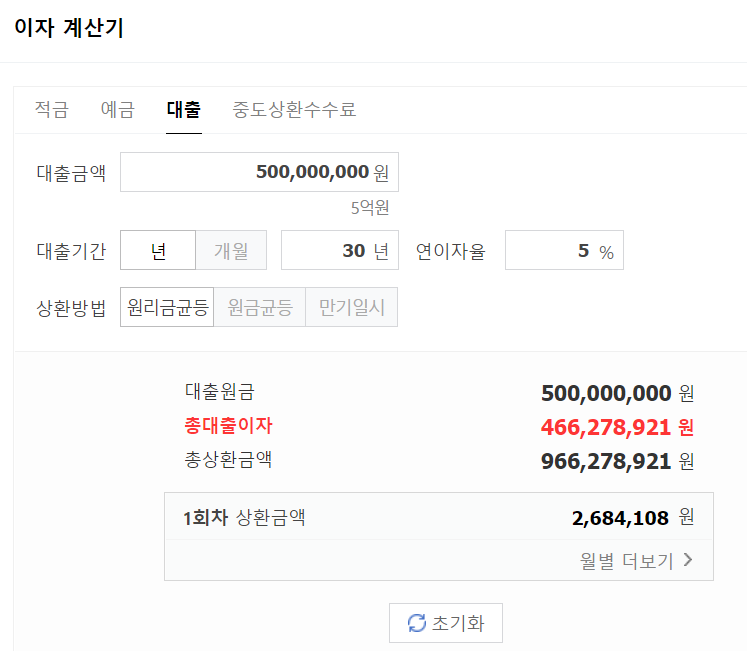The height and width of the screenshot is (651, 747).
Task: Switch to the 예금 tab
Action: coord(118,110)
